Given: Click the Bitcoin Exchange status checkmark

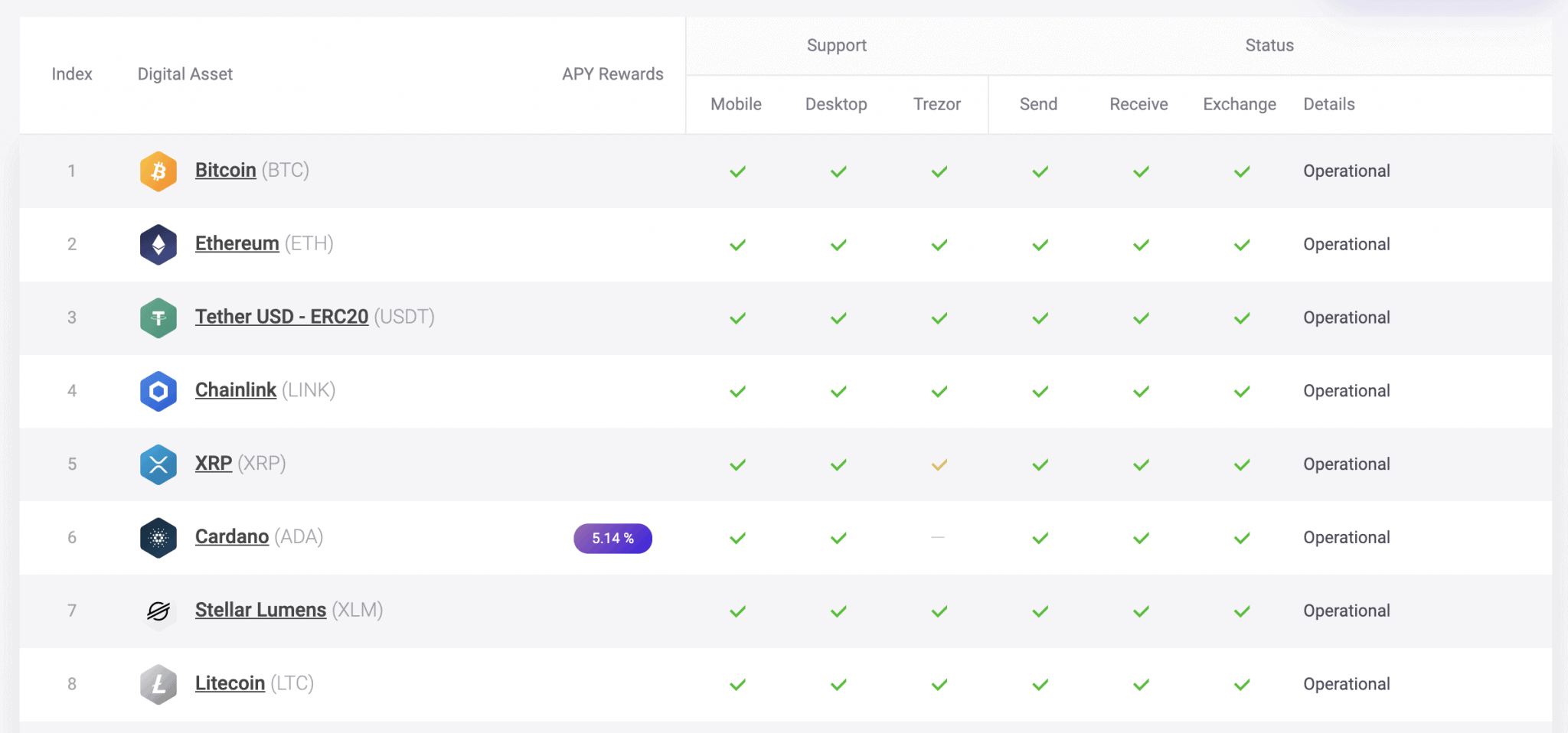Looking at the screenshot, I should [x=1242, y=171].
